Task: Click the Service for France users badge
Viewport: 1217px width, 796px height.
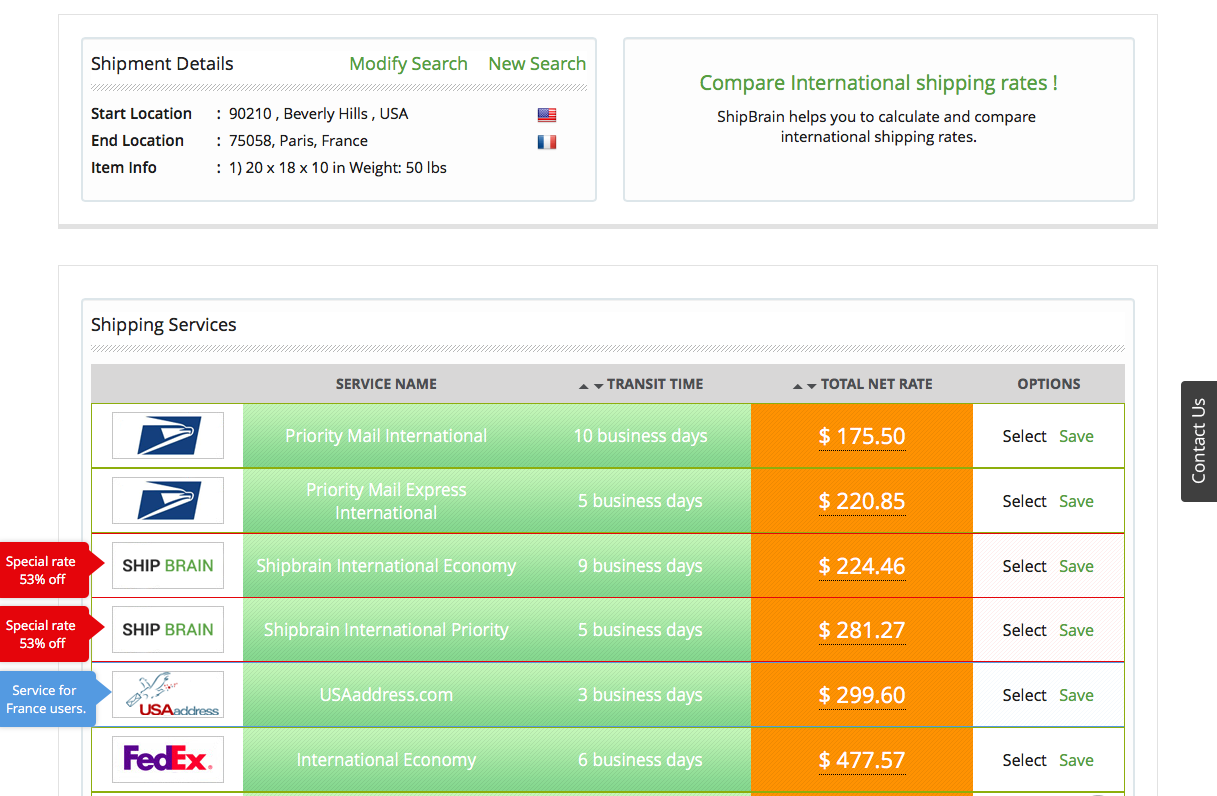Action: pos(54,699)
